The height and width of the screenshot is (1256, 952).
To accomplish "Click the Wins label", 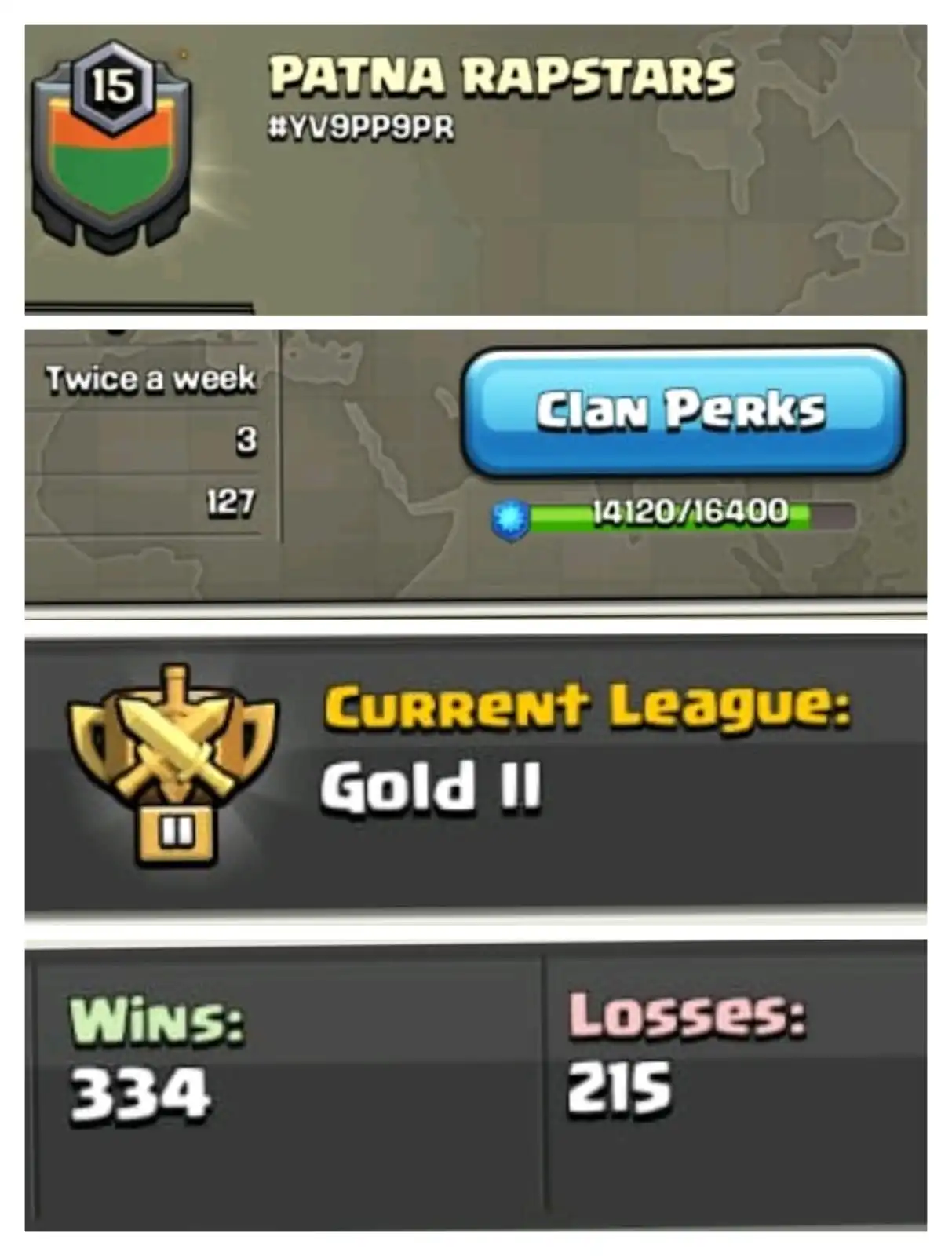I will pyautogui.click(x=157, y=1021).
